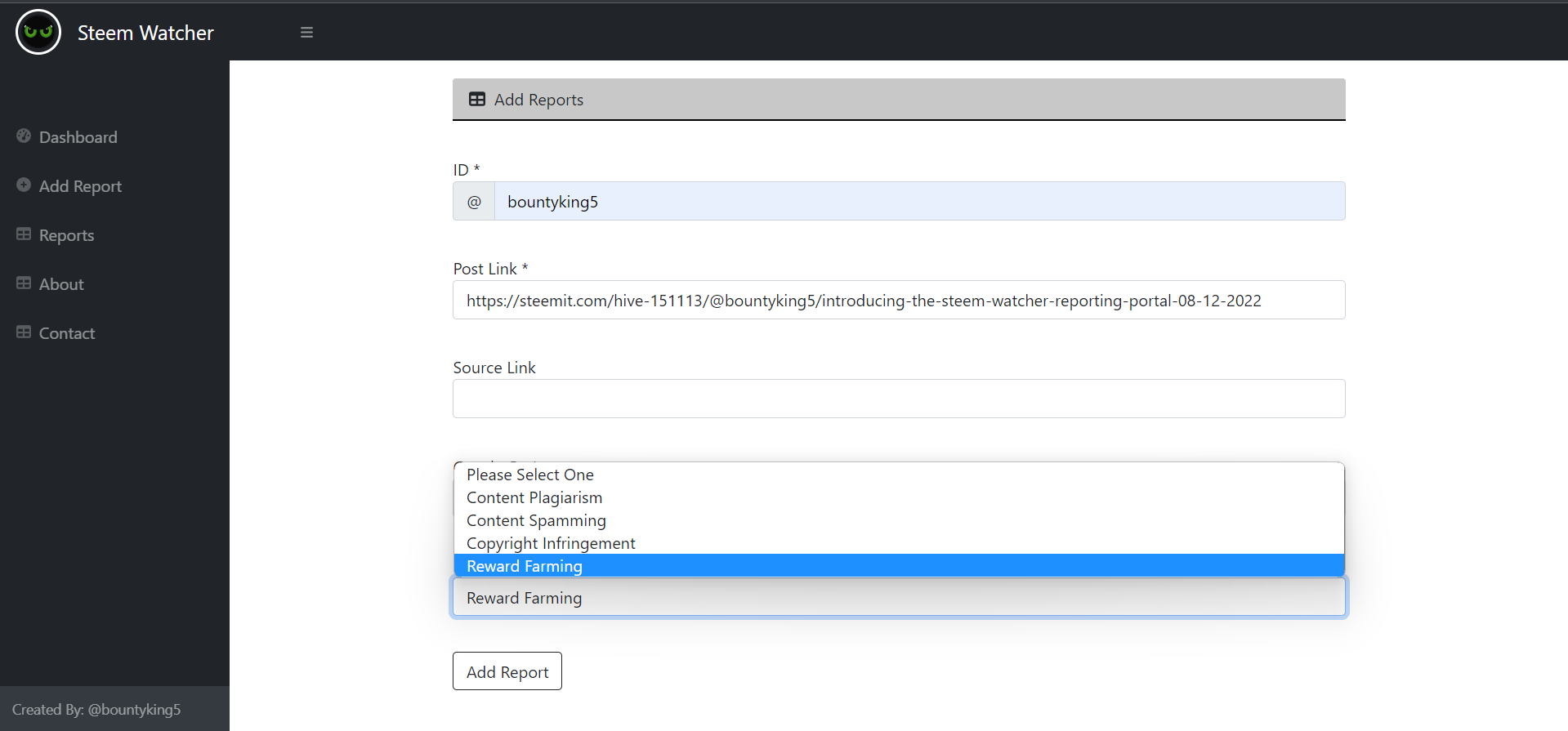1568x731 pixels.
Task: Click the Add Report plus-circle icon
Action: (x=24, y=185)
